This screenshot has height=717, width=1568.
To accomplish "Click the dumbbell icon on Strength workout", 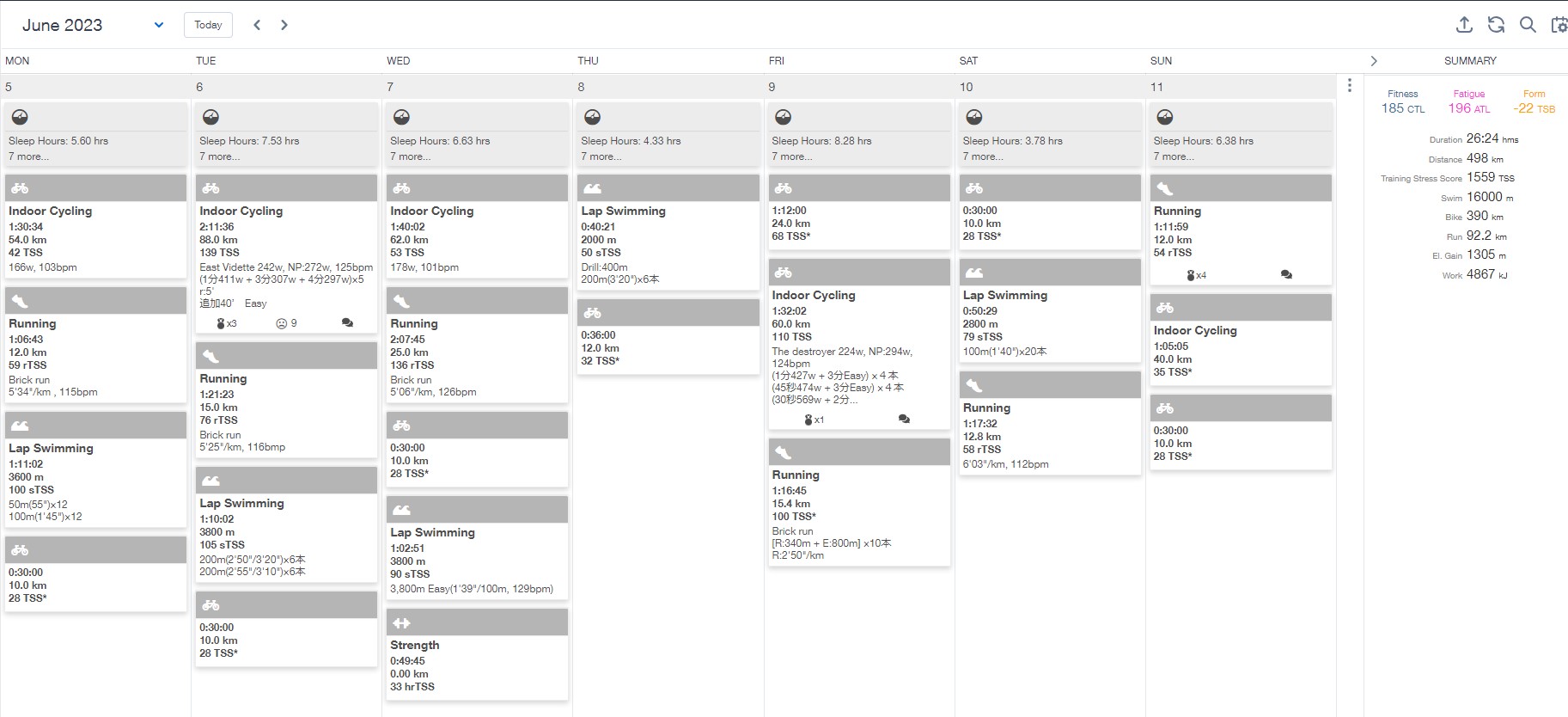I will 401,622.
